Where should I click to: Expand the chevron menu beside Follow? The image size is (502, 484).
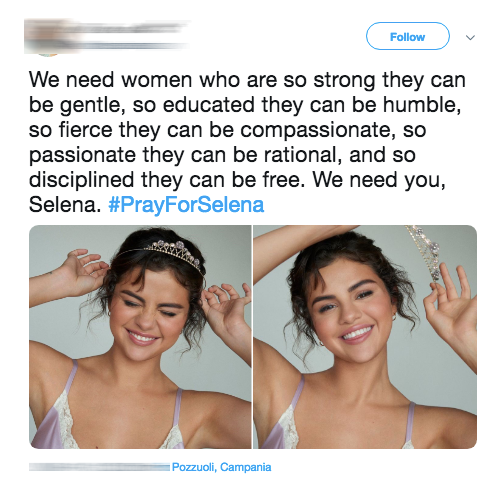pyautogui.click(x=470, y=37)
